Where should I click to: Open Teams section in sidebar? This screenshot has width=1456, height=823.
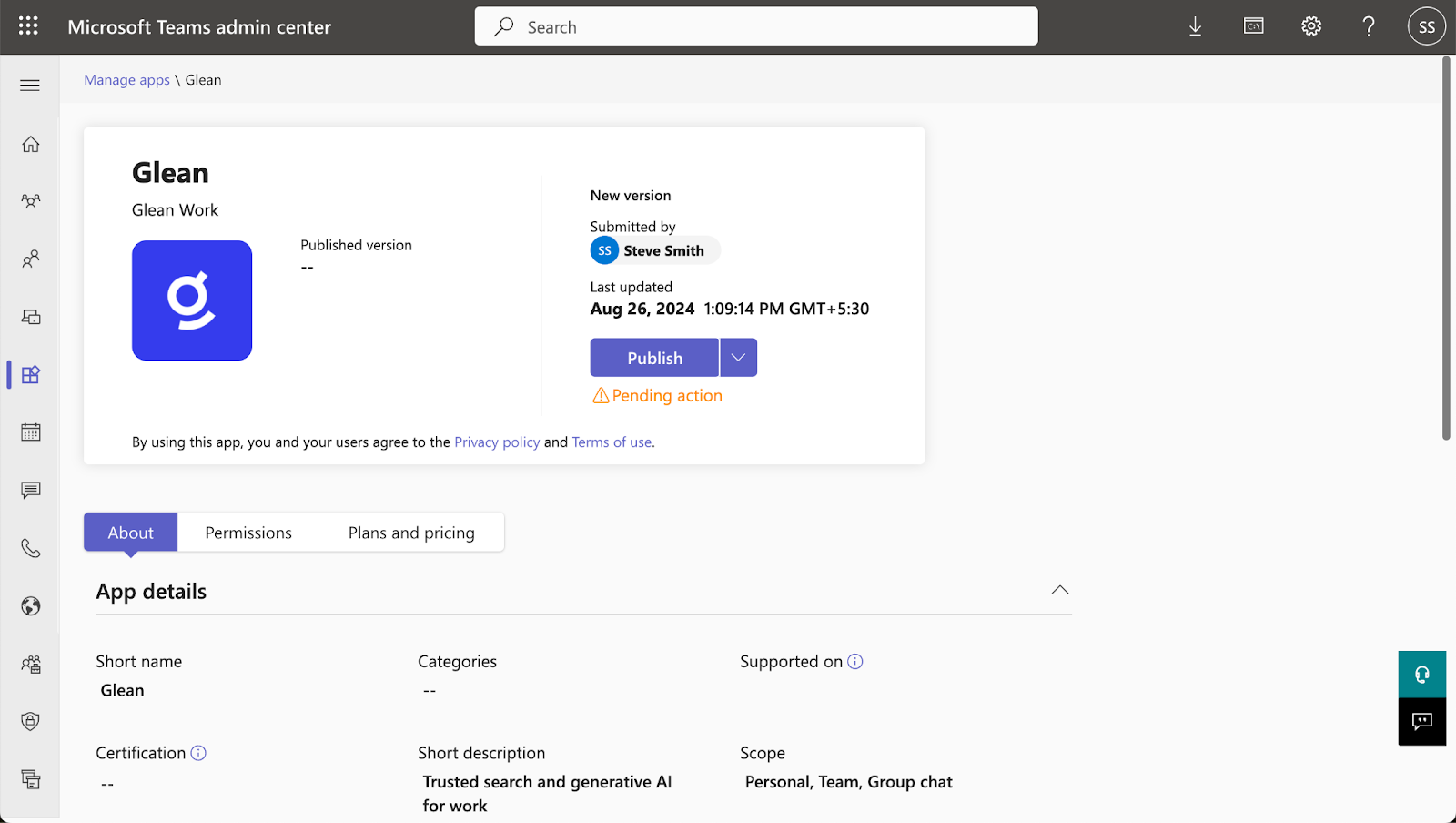point(31,201)
